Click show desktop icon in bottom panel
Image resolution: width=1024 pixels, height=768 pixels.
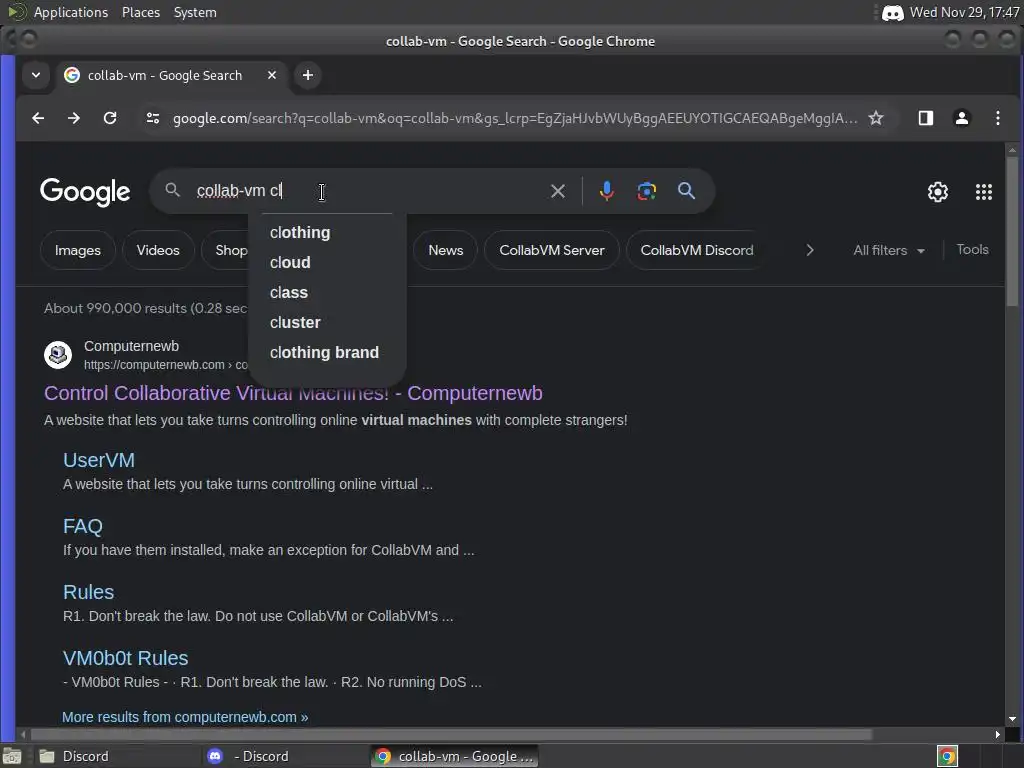point(12,756)
